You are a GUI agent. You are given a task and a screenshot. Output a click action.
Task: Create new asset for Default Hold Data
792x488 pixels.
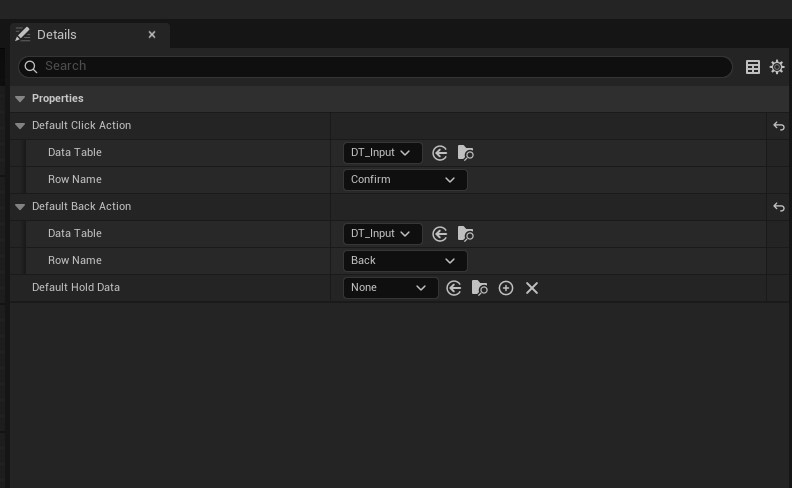[x=506, y=288]
